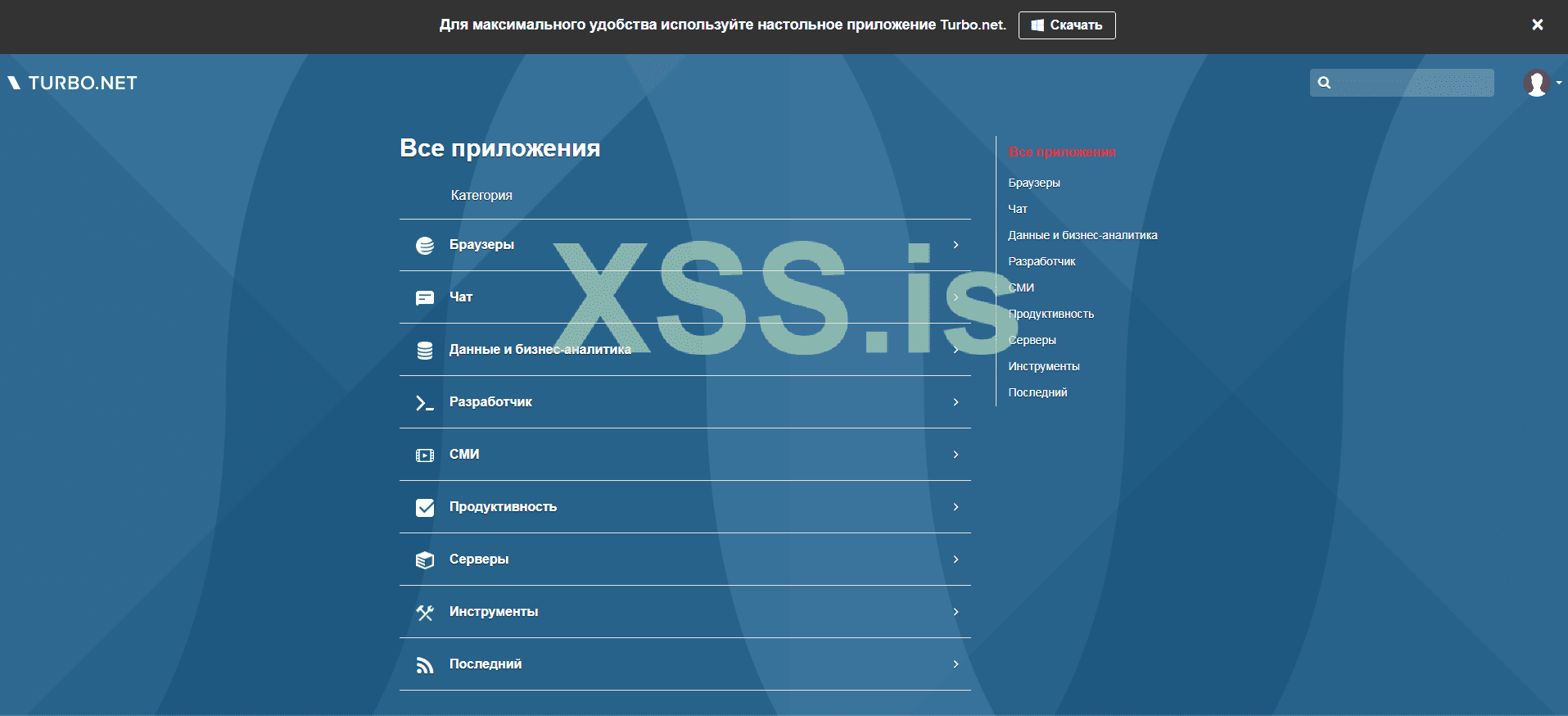1568x716 pixels.
Task: Click the Категория column header
Action: [x=481, y=196]
